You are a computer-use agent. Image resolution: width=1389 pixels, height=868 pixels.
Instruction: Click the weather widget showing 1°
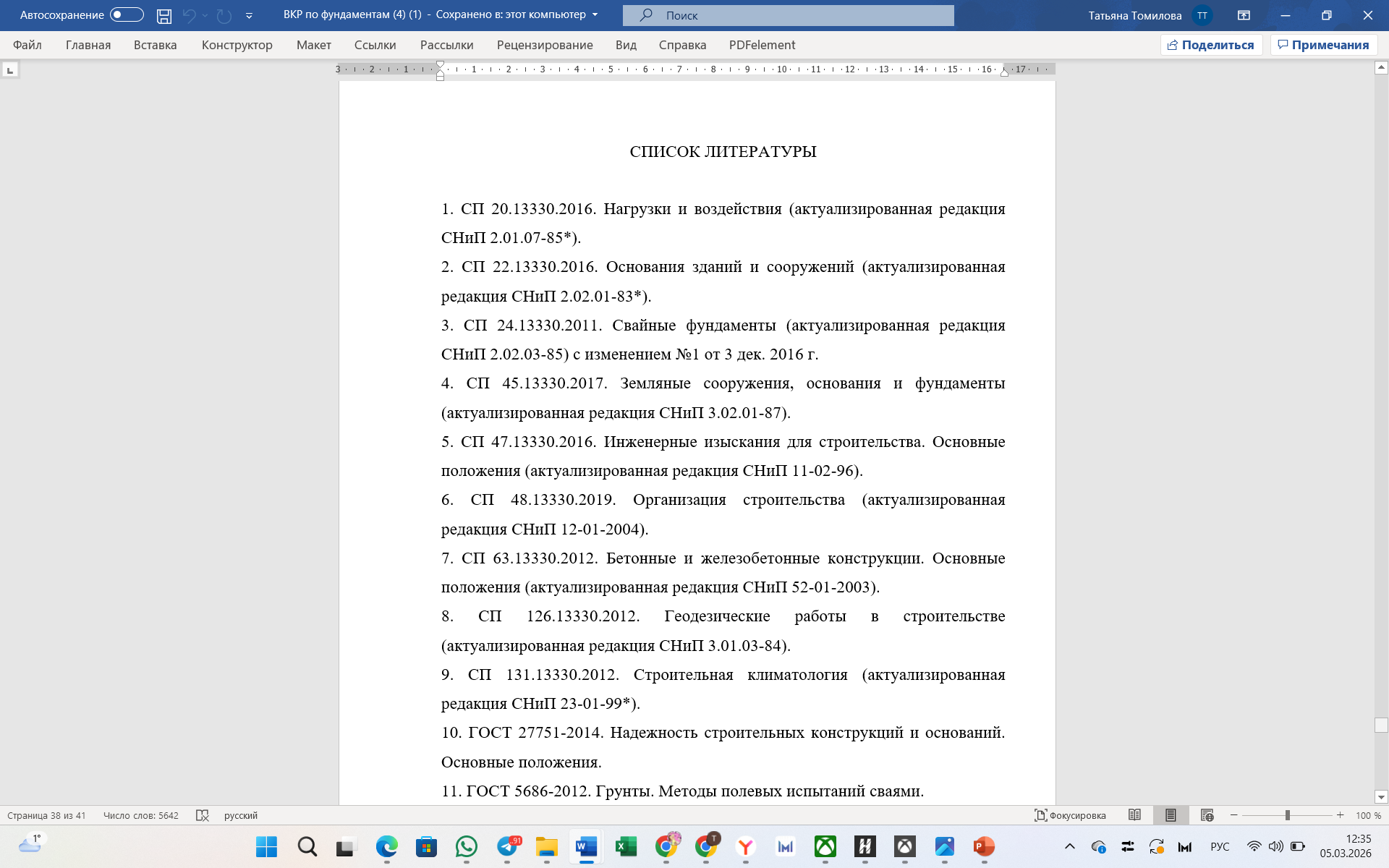[30, 844]
